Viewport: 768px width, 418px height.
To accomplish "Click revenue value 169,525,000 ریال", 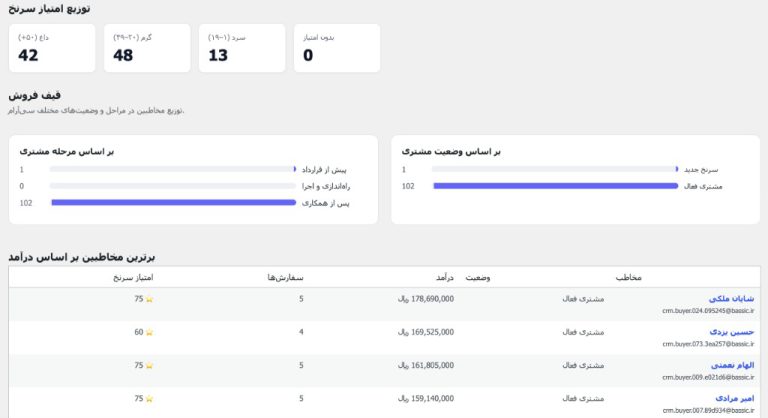I will point(426,332).
